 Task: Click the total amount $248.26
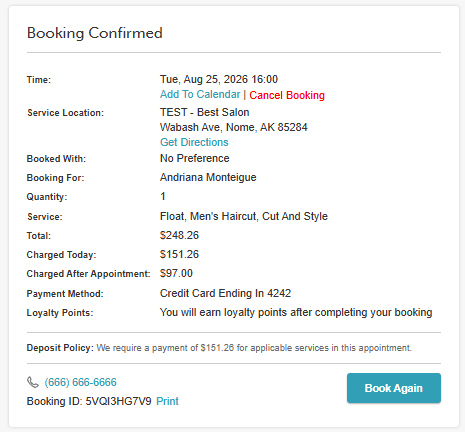pyautogui.click(x=179, y=235)
